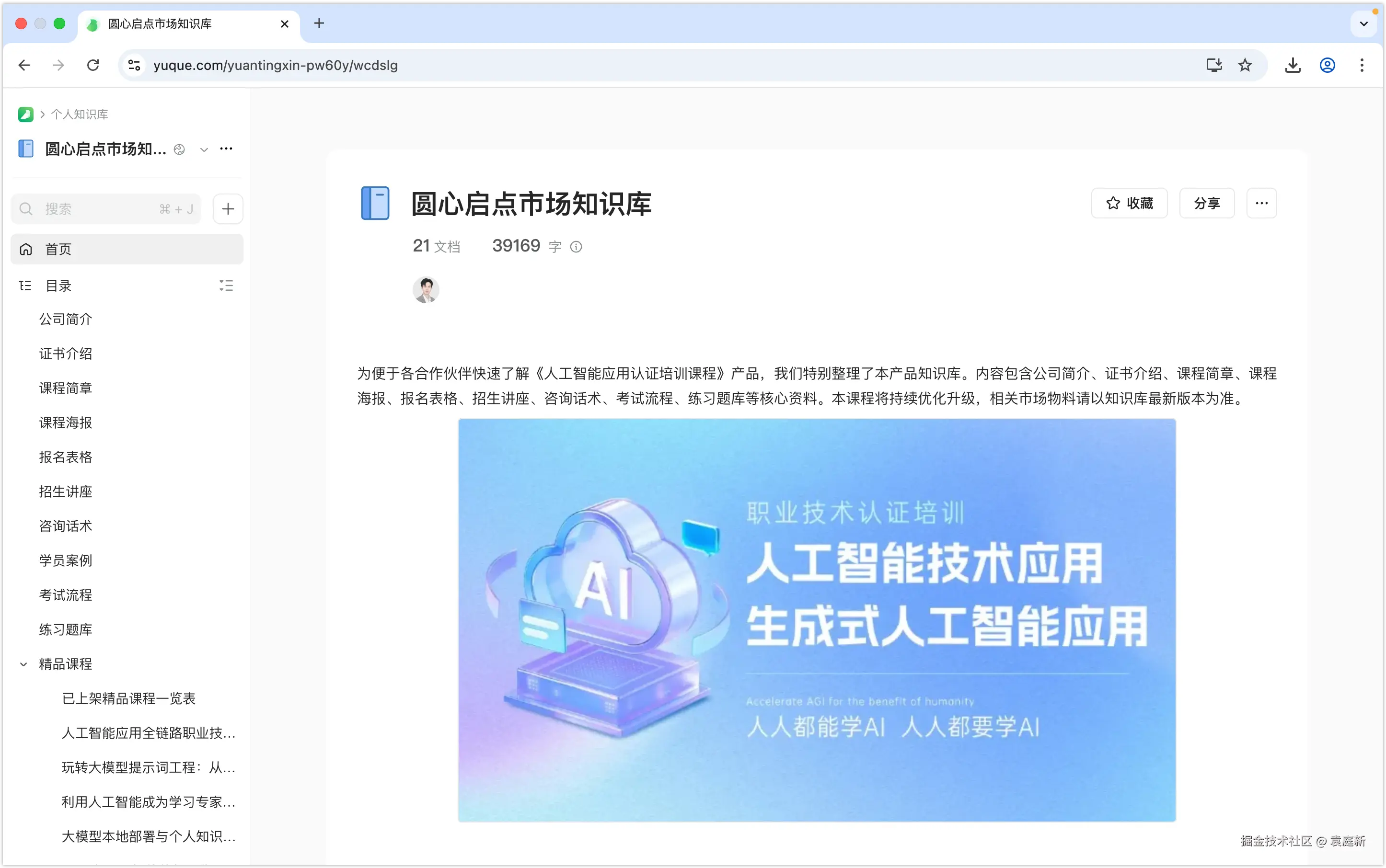The image size is (1386, 868).
Task: Click the AI course banner image
Action: click(816, 620)
